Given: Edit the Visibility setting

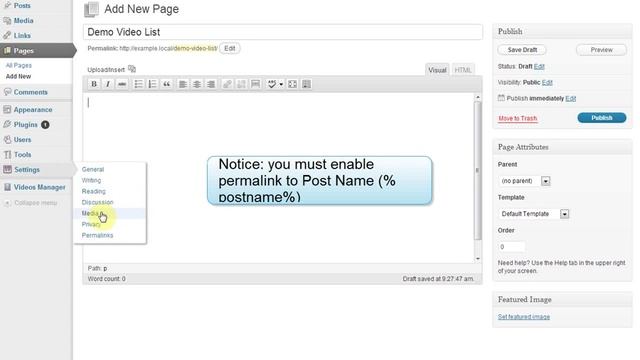Looking at the screenshot, I should pyautogui.click(x=547, y=82).
